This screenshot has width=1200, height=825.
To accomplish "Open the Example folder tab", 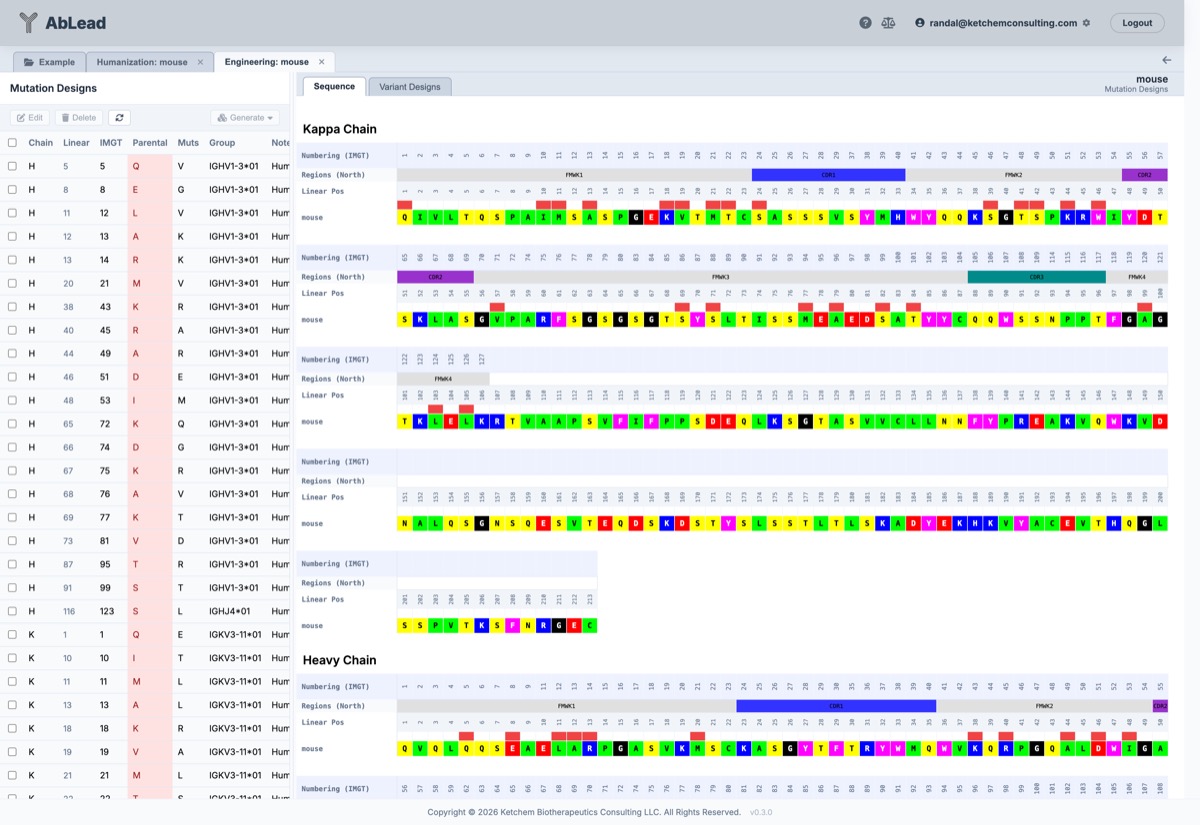I will click(x=50, y=62).
